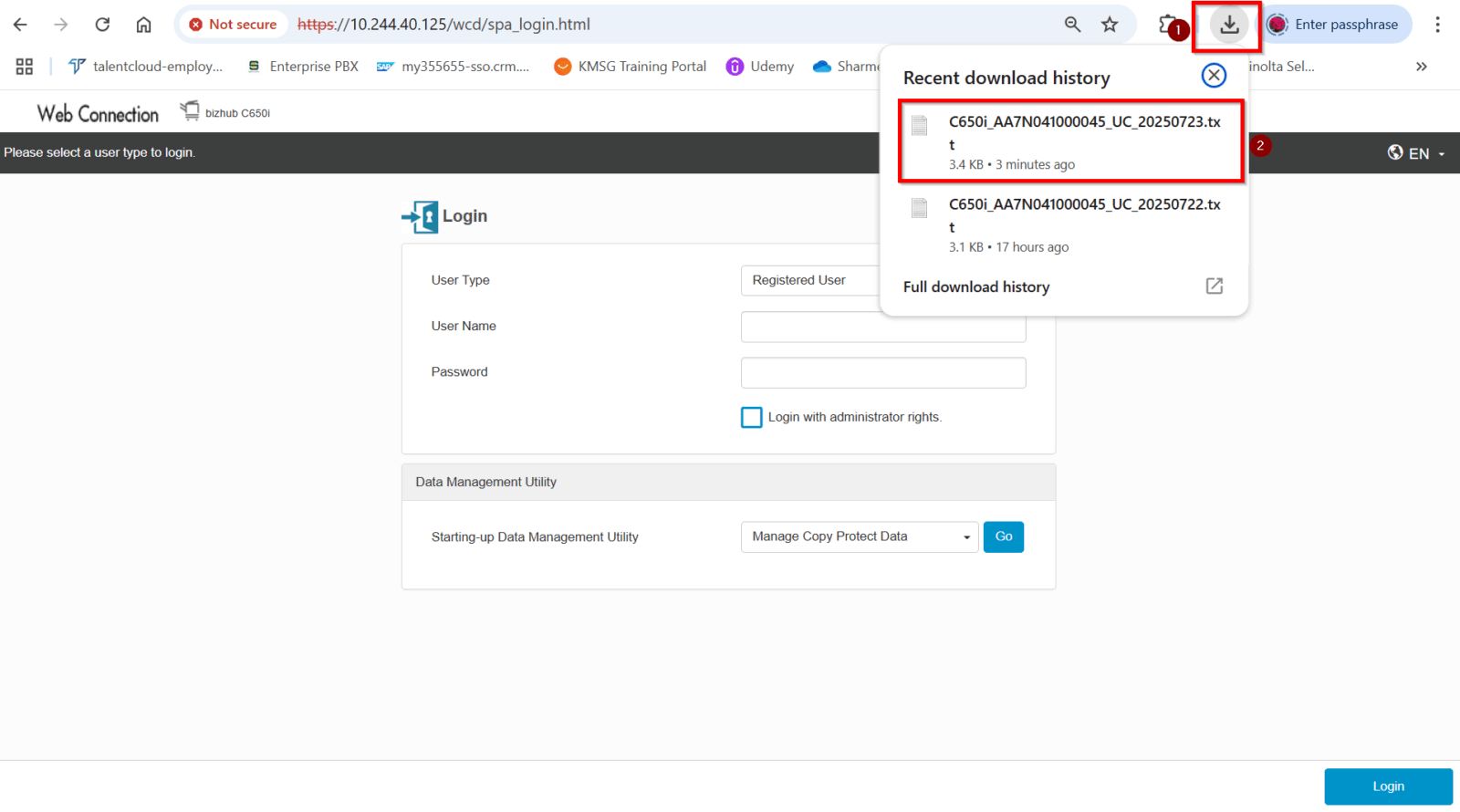
Task: Reload the current page
Action: coord(102,25)
